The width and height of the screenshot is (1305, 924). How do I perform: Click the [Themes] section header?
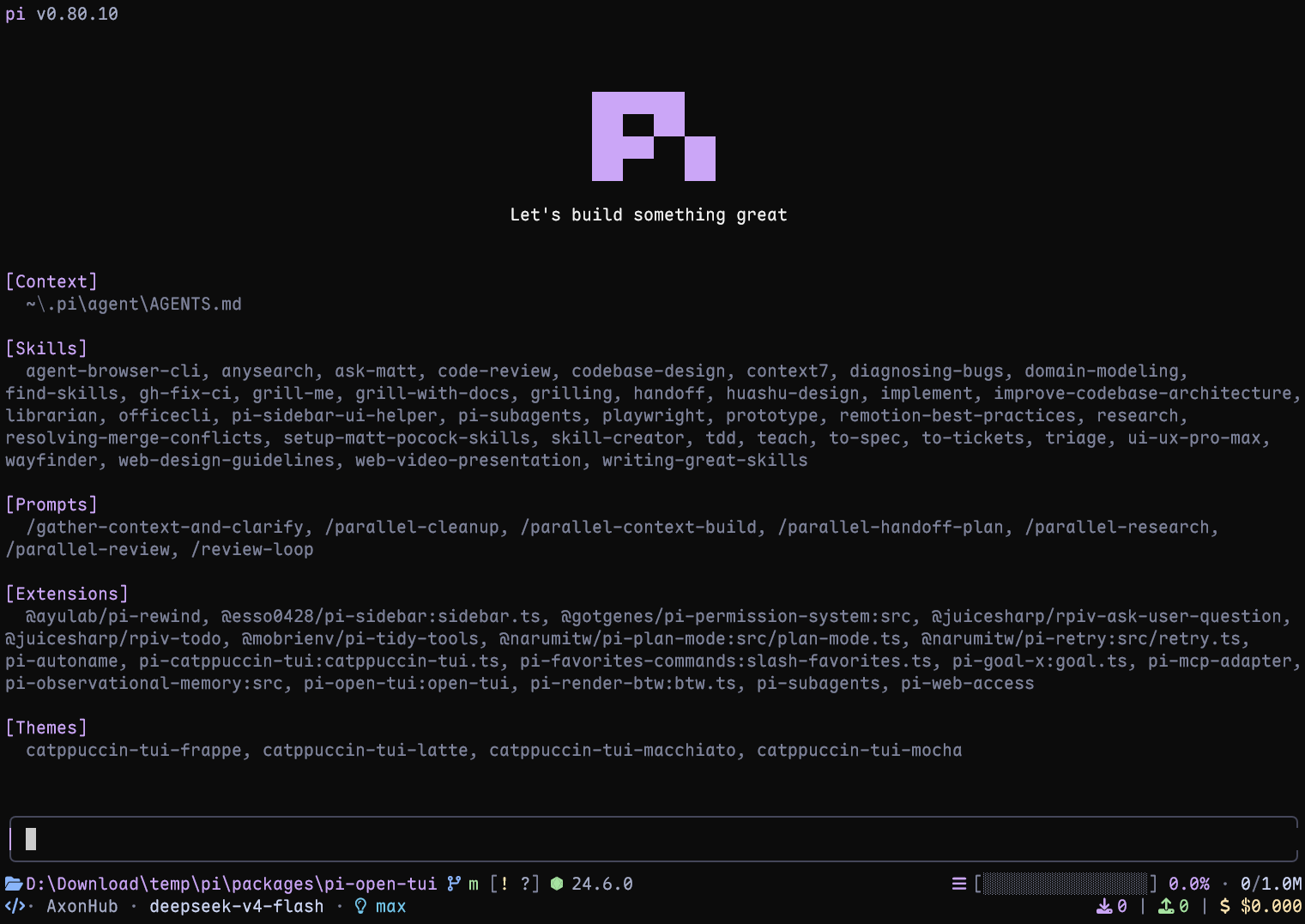(x=46, y=728)
